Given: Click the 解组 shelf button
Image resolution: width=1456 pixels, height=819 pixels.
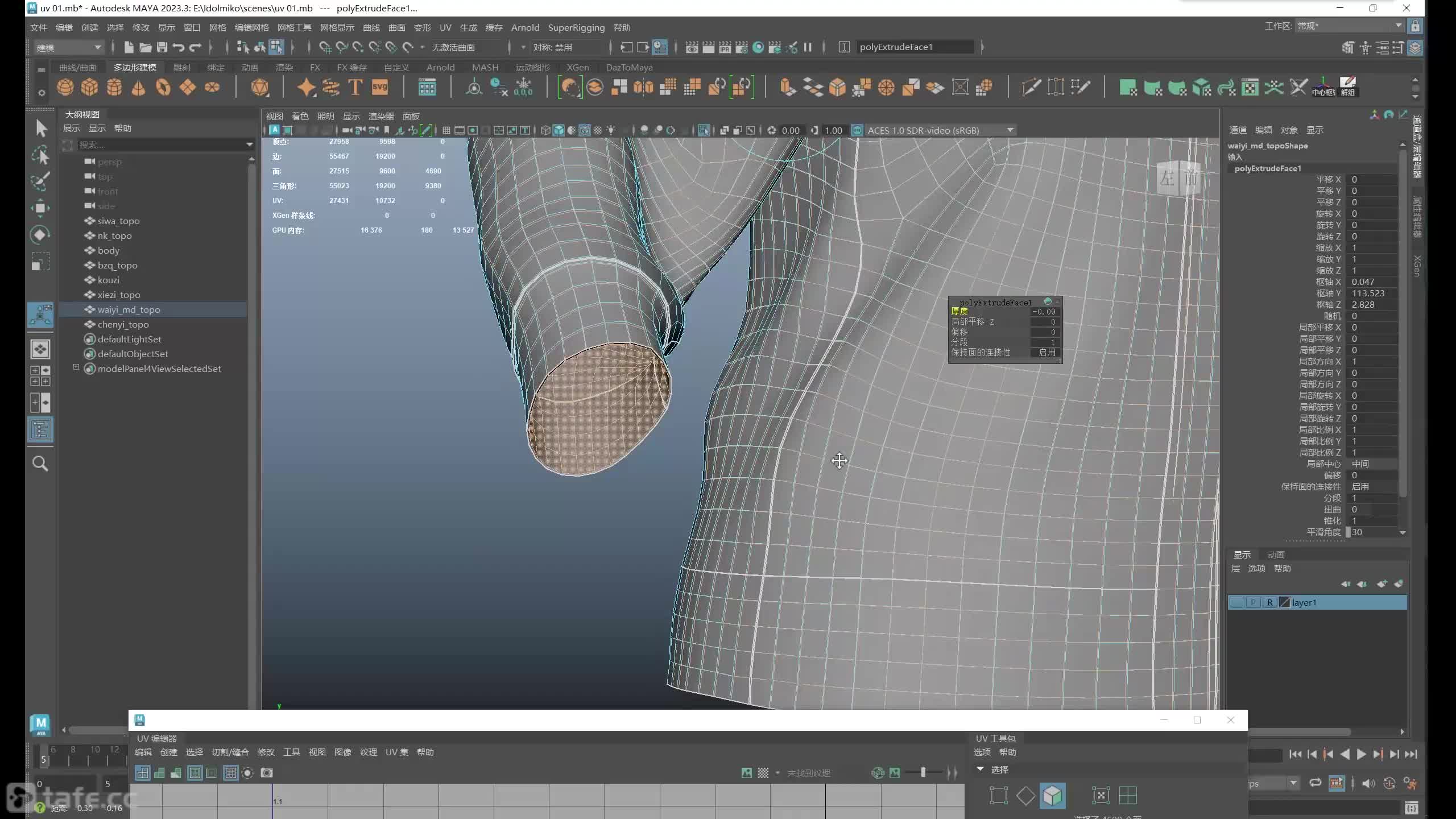Looking at the screenshot, I should click(1348, 87).
